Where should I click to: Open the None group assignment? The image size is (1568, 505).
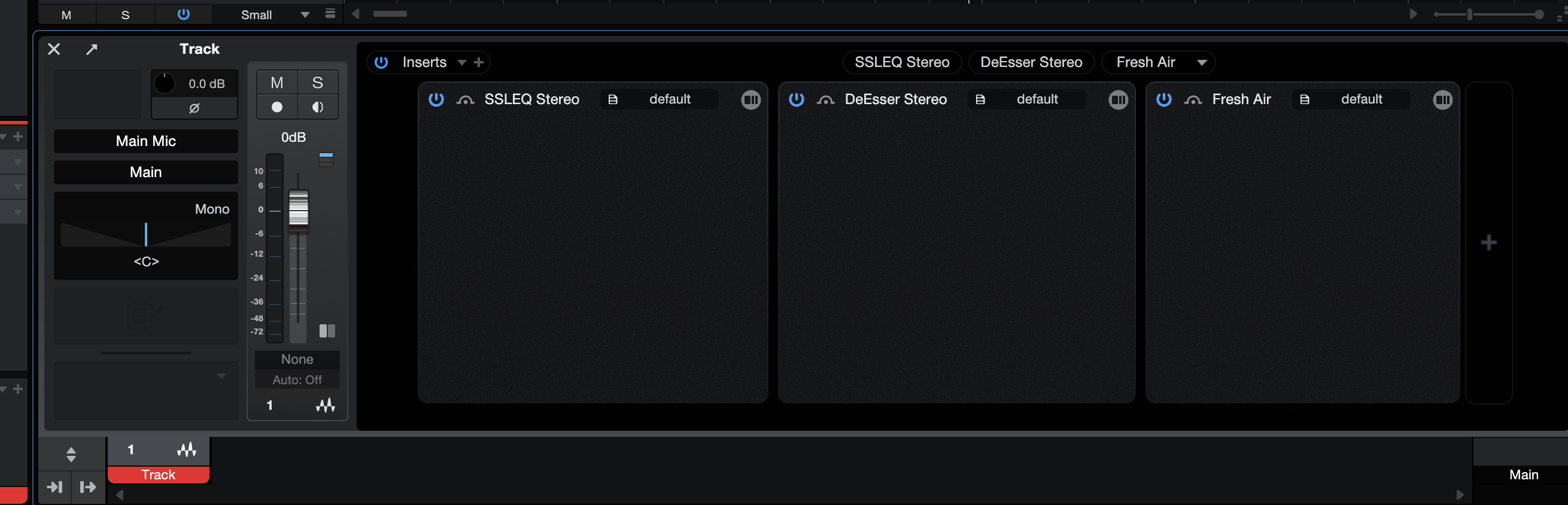pyautogui.click(x=297, y=360)
